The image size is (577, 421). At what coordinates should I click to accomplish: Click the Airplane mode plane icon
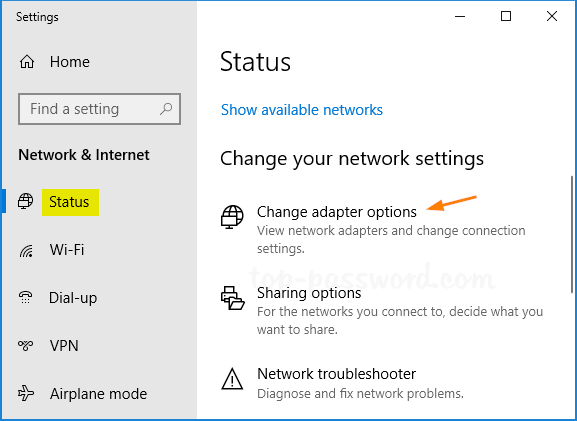point(26,393)
